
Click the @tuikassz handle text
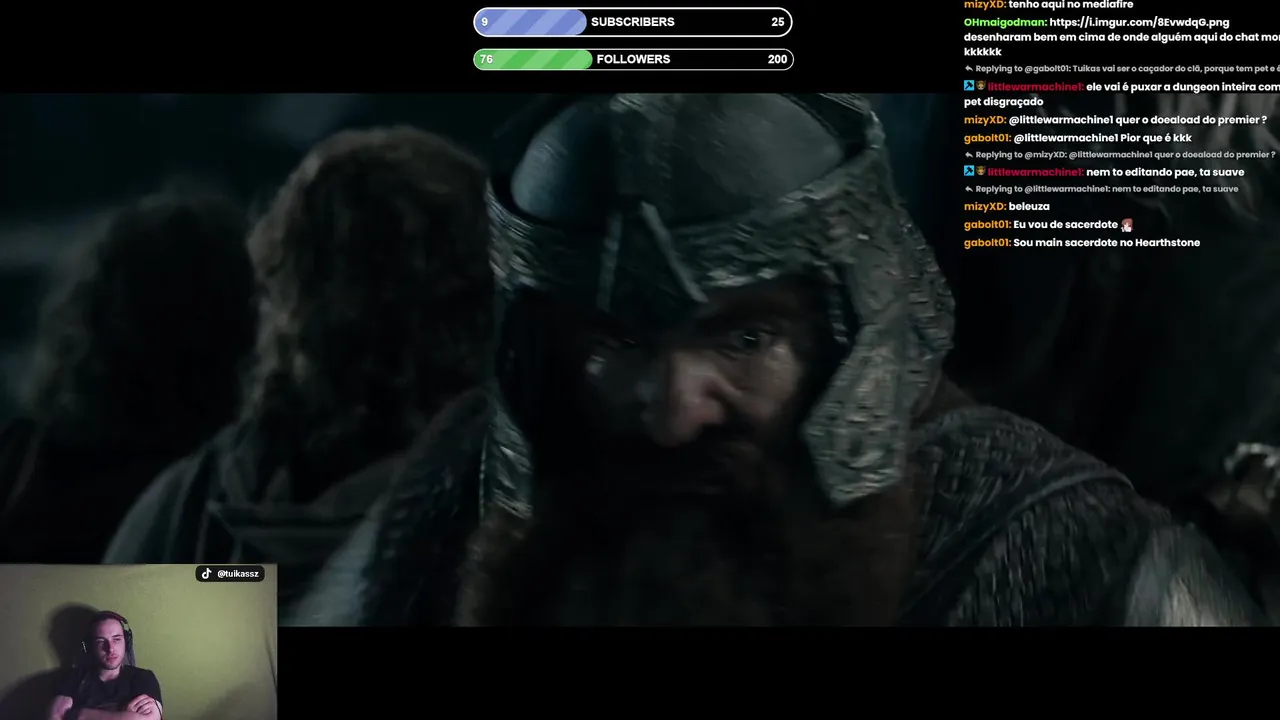tap(238, 574)
